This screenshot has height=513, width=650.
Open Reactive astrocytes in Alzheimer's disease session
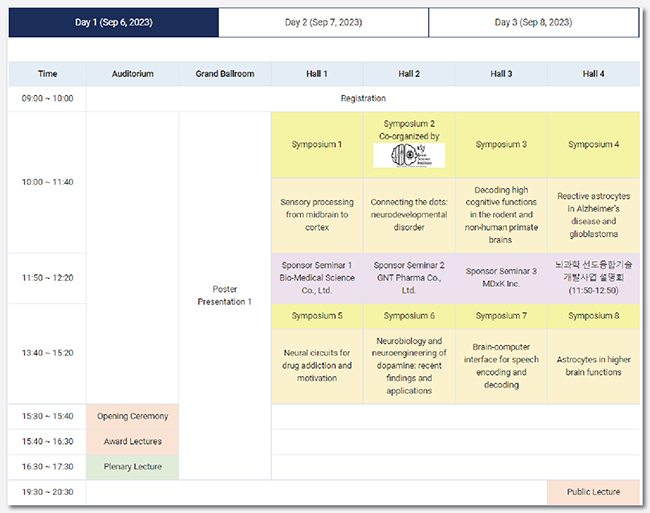(x=594, y=215)
